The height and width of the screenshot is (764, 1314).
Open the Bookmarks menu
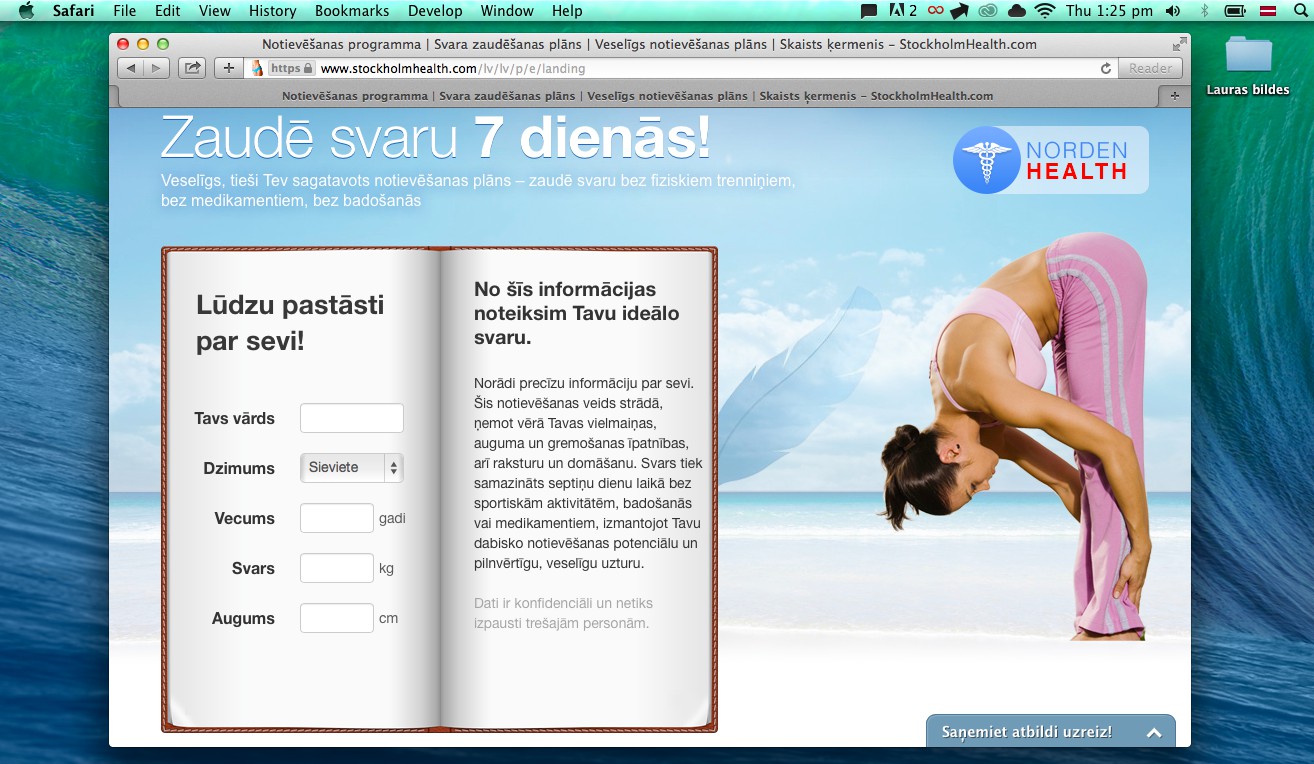coord(350,11)
